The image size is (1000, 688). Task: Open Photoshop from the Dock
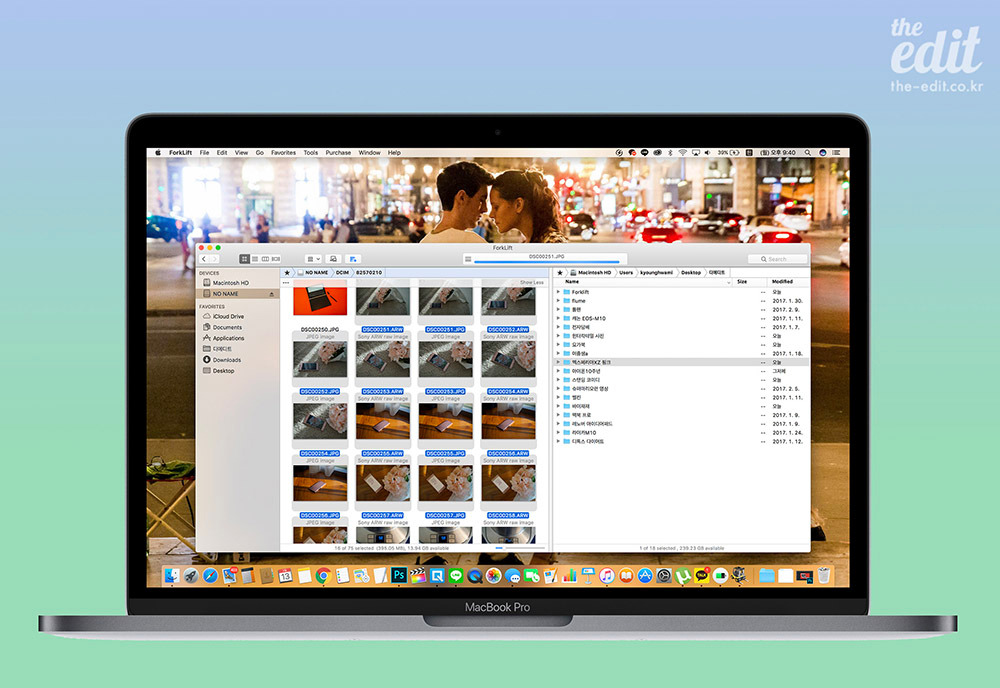399,575
